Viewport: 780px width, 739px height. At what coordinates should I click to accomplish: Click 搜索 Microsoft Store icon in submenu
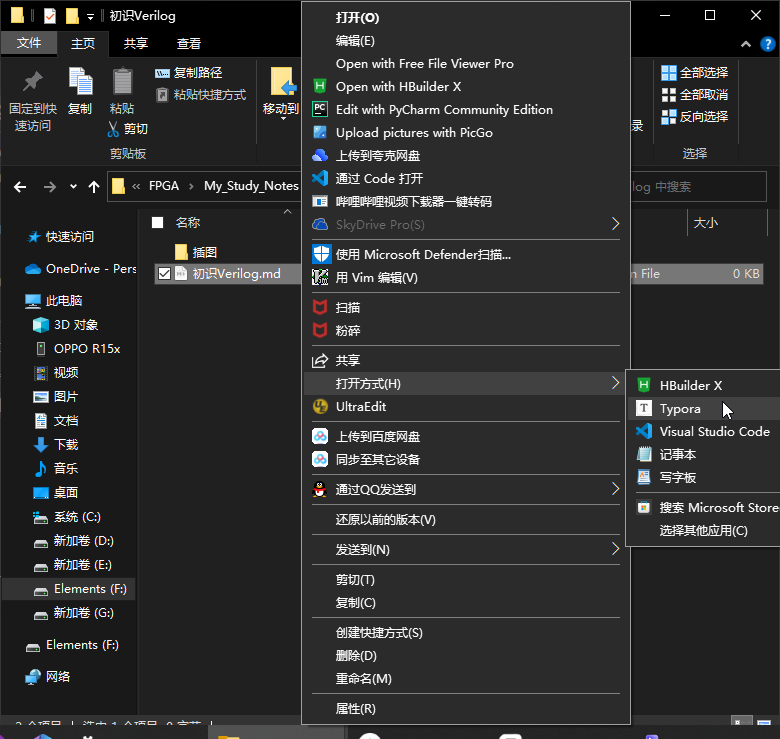point(644,508)
